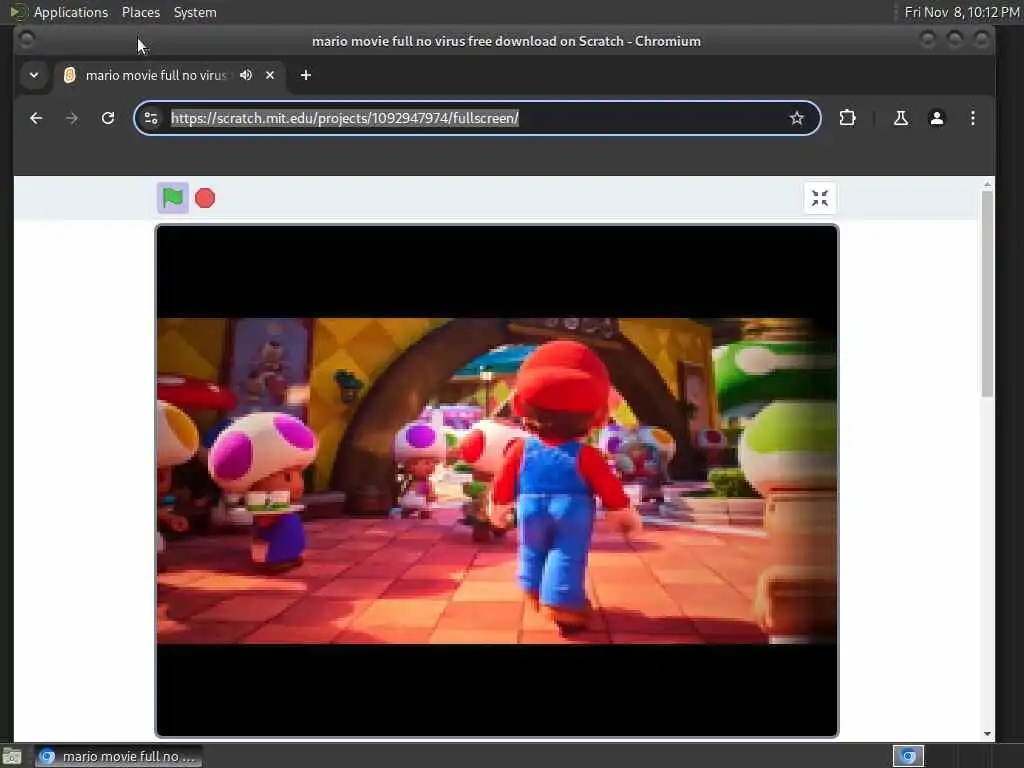Click the Scratch stage showing Mario video
1024x768 pixels.
[496, 481]
